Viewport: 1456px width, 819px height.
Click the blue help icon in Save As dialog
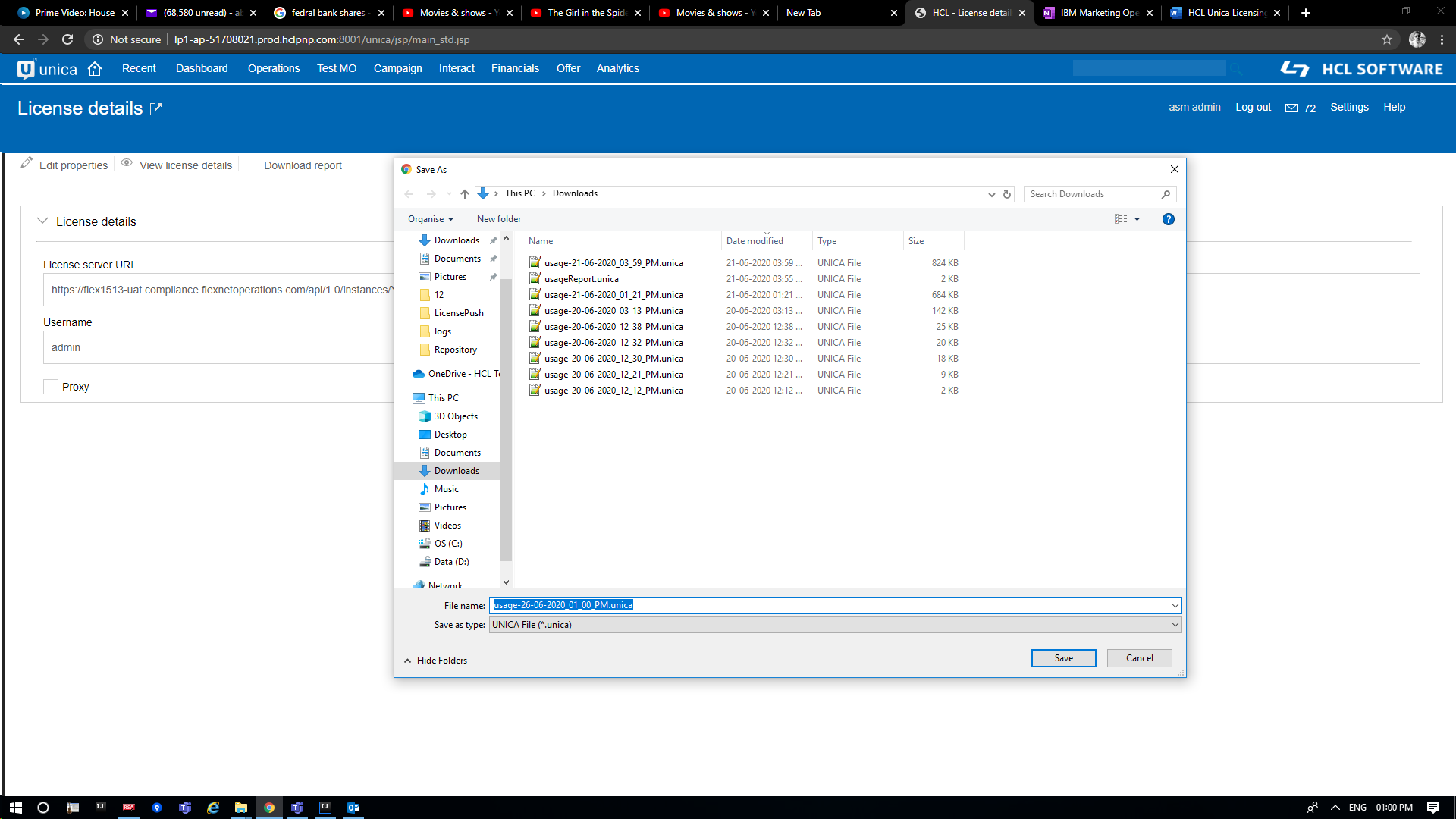point(1168,219)
